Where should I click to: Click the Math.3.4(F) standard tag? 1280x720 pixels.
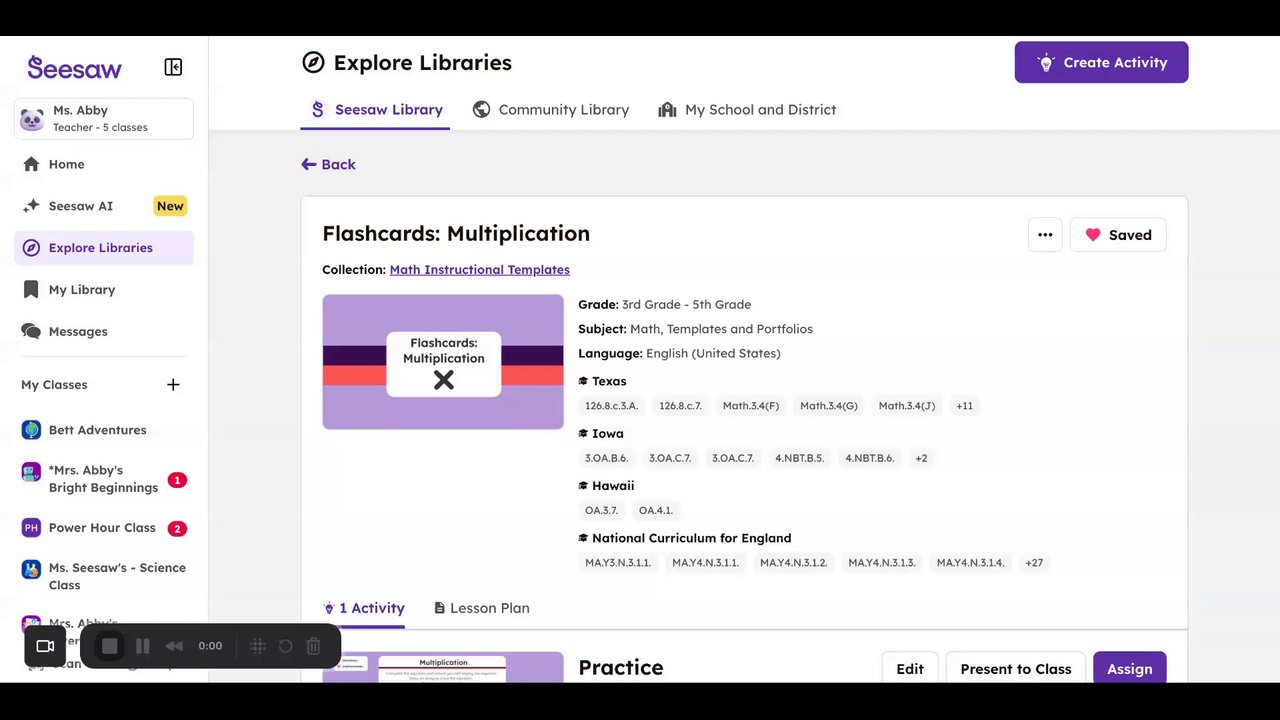coord(751,406)
